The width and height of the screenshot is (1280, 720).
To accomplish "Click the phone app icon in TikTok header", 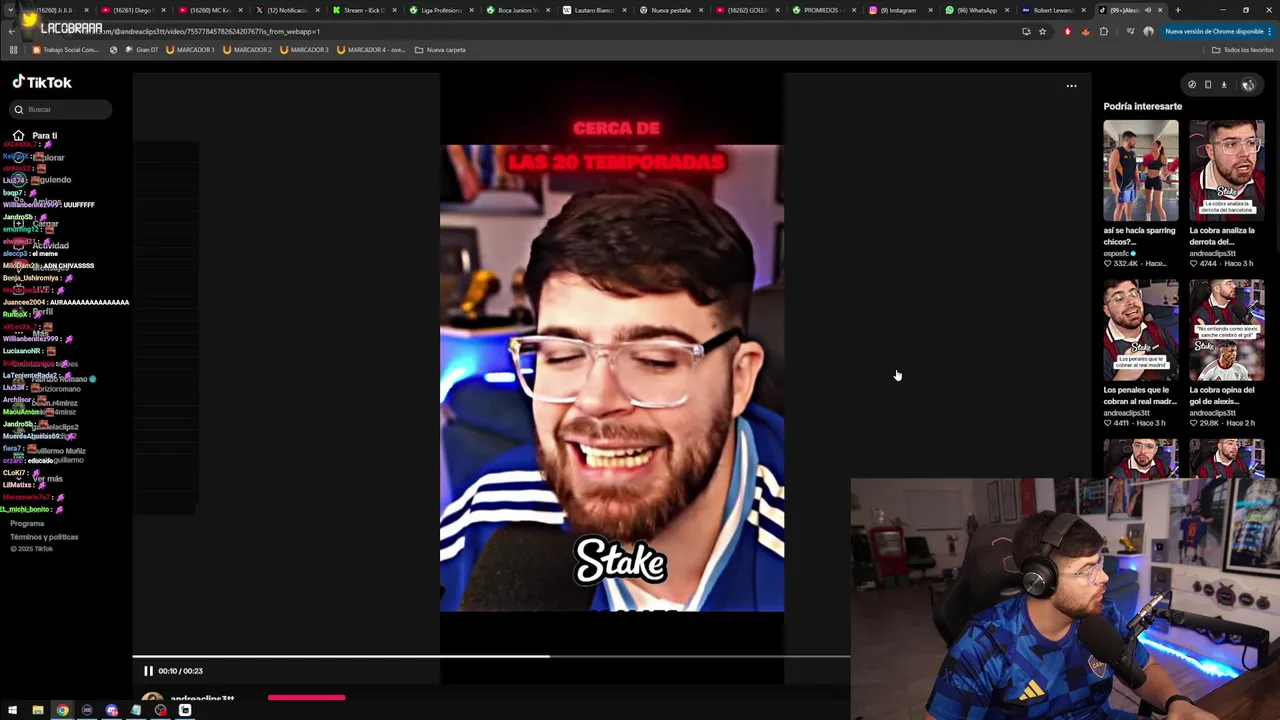I will tap(1207, 85).
